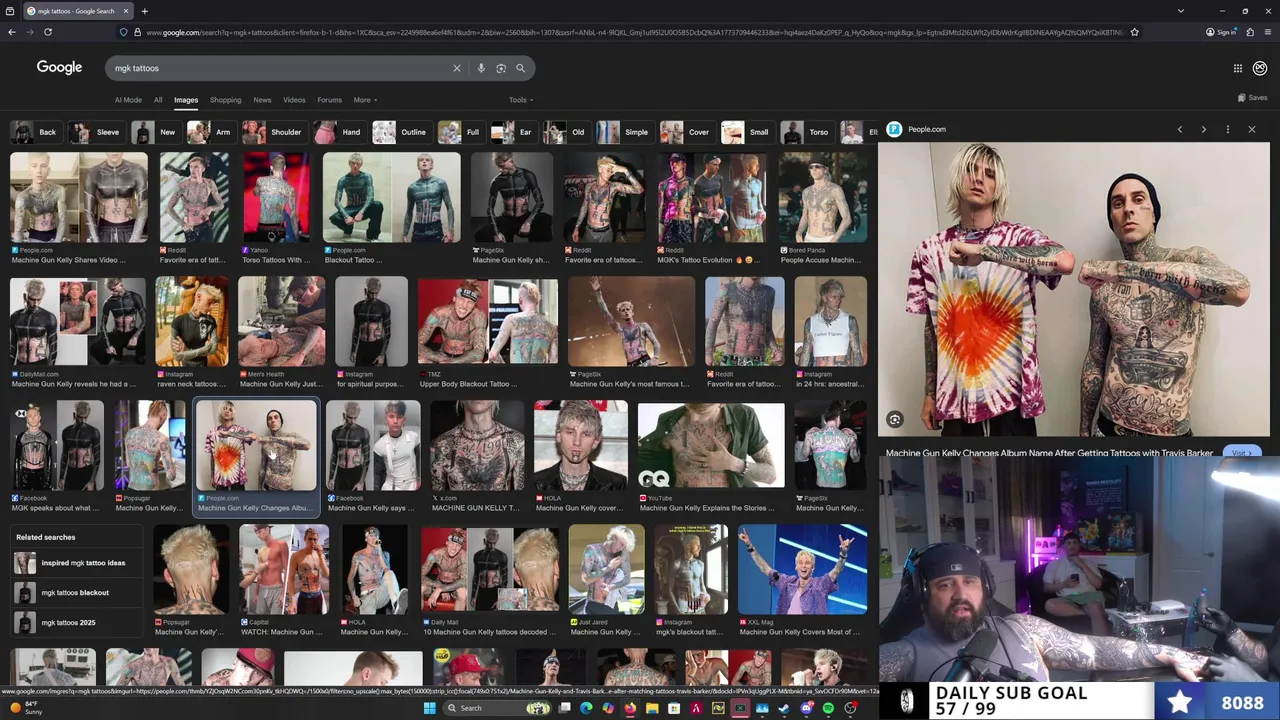Click Machine Gun Kelly Changes Album Name title
The height and width of the screenshot is (720, 1280).
pyautogui.click(x=1049, y=453)
